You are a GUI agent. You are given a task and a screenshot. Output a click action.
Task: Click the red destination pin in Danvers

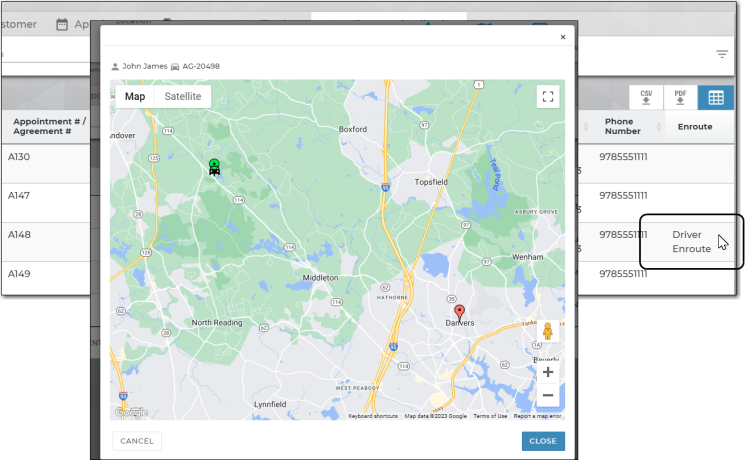459,313
